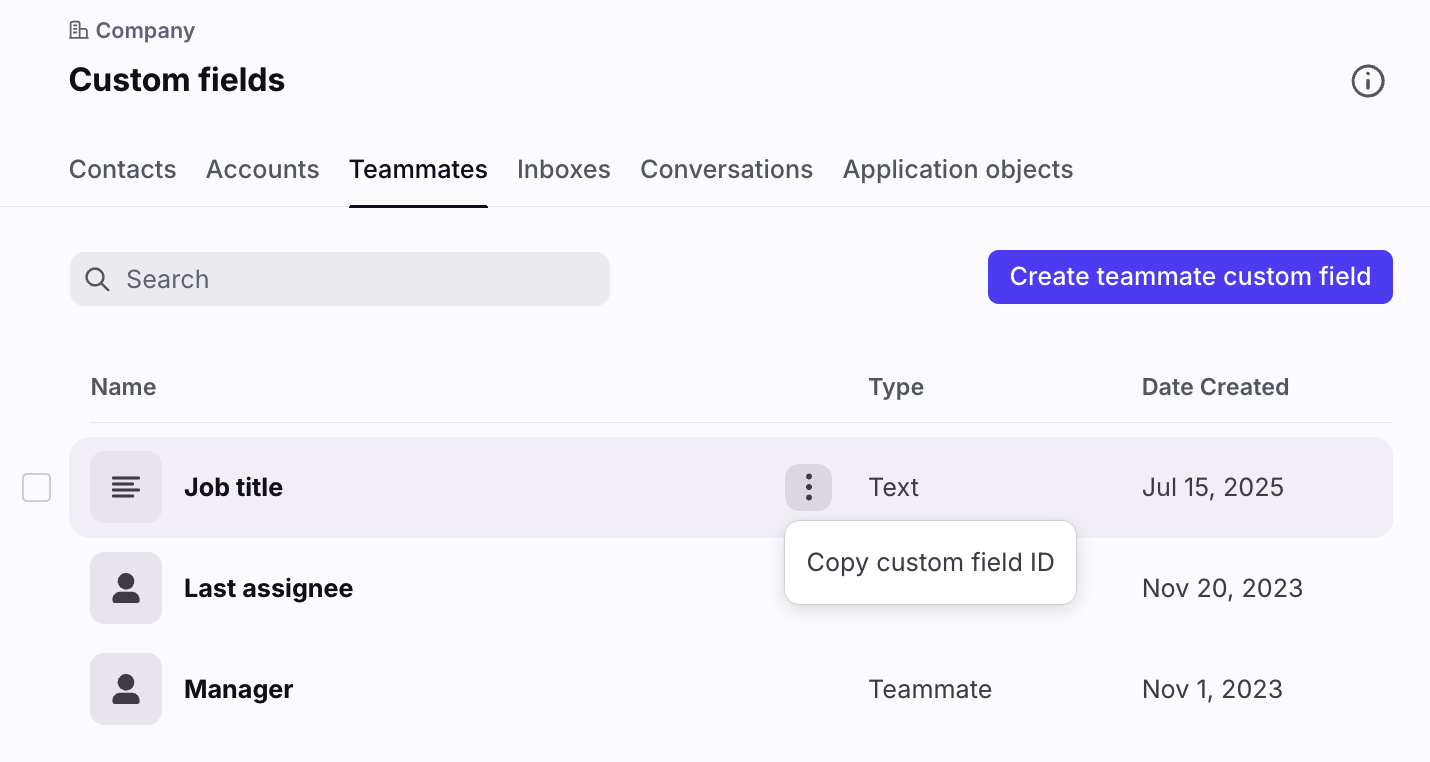Click the info icon beside Custom fields

point(1367,81)
